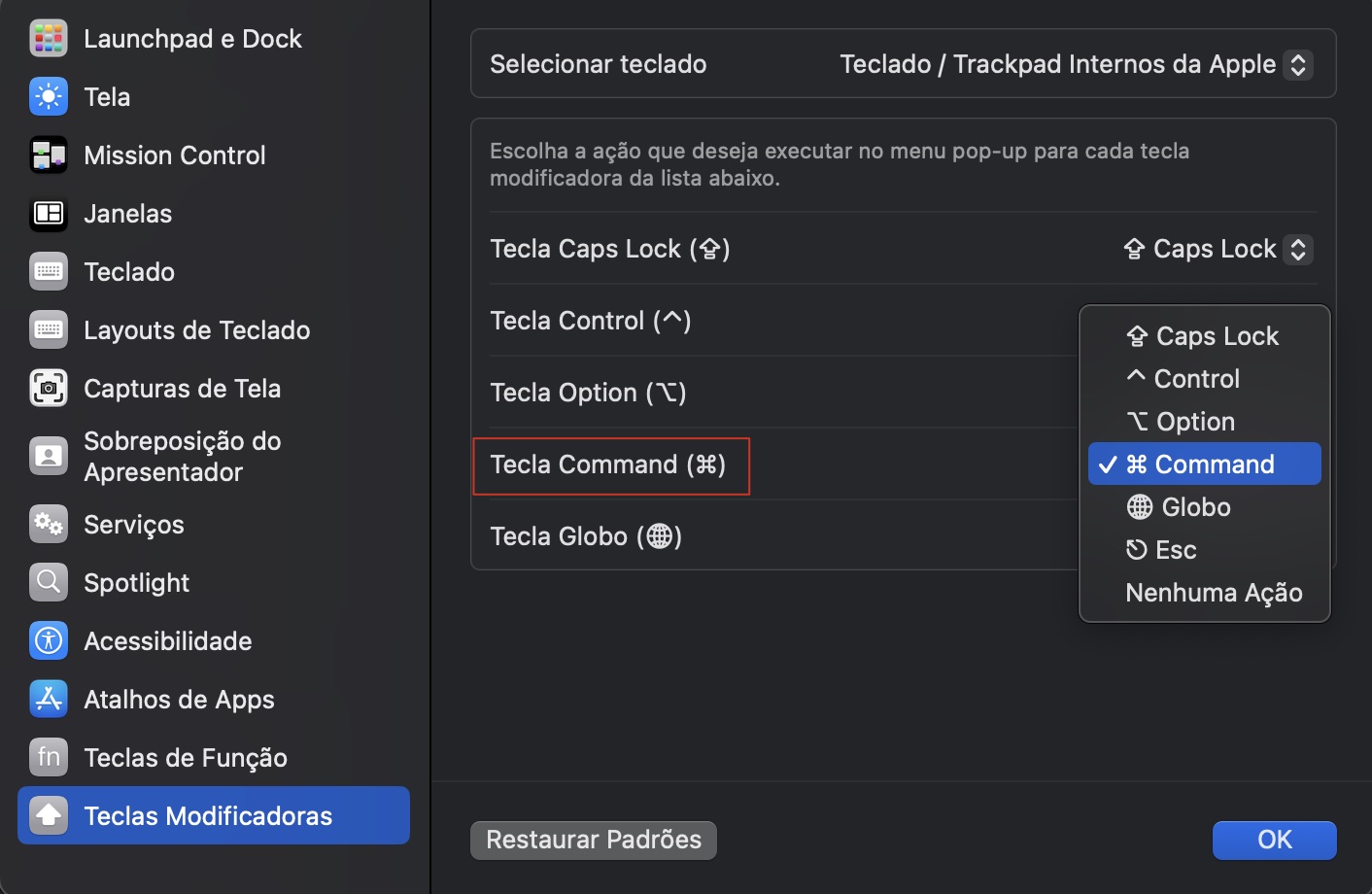This screenshot has height=894, width=1372.
Task: Expand the Tecla Command pop-up menu
Action: (x=611, y=464)
